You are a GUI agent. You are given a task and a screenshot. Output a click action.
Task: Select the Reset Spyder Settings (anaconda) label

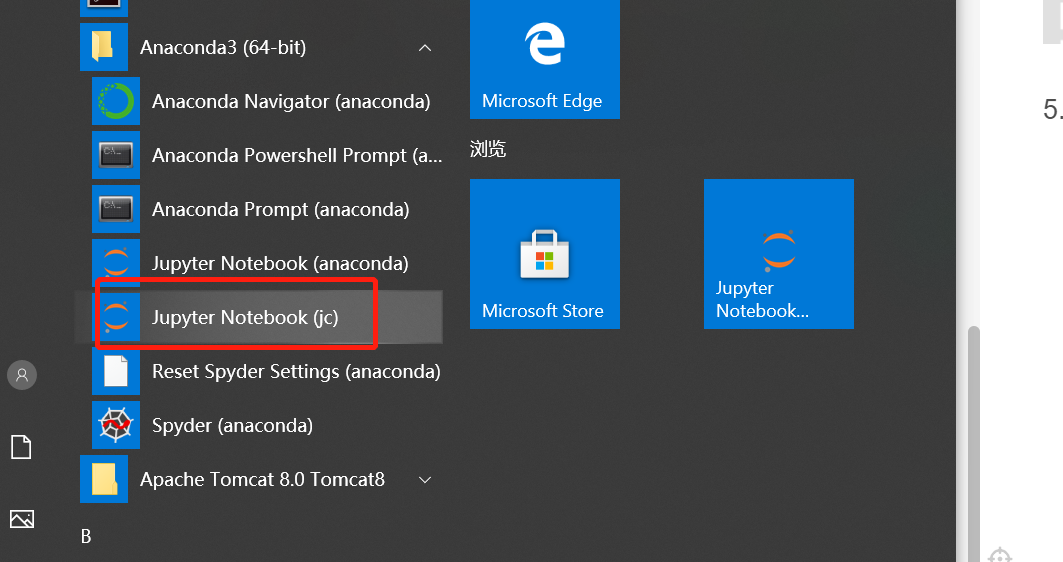click(x=296, y=372)
